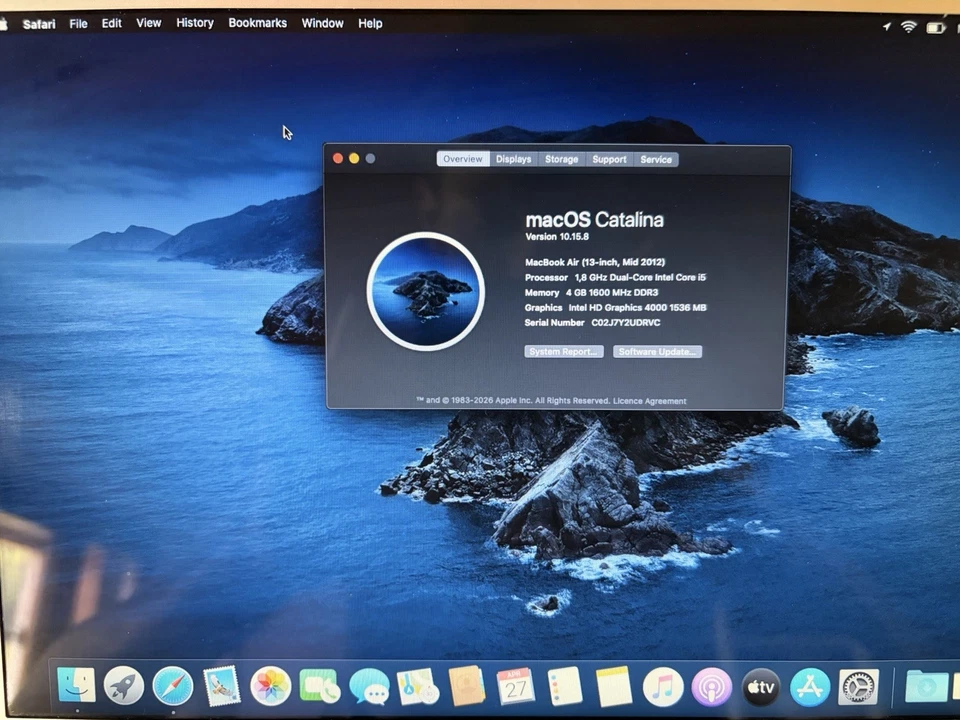Click the macOS Catalina title text
Image resolution: width=960 pixels, height=720 pixels.
594,219
